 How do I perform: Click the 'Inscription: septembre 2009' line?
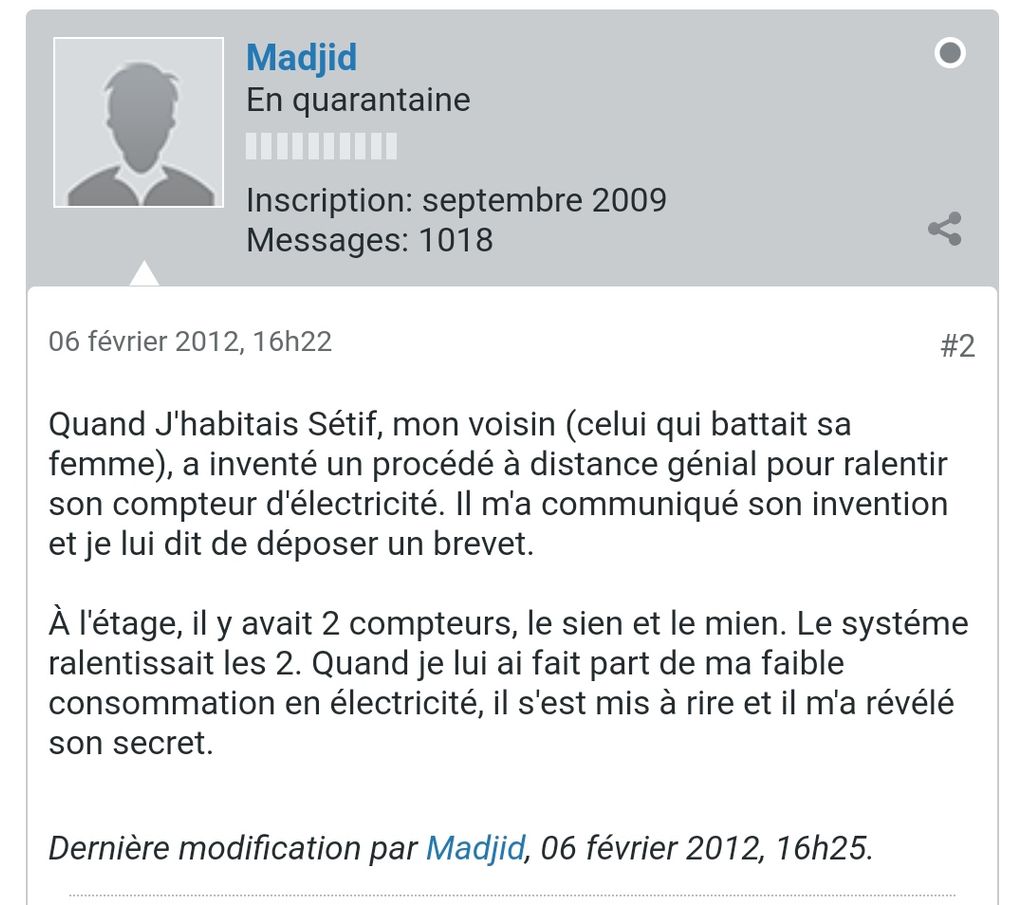(x=456, y=200)
